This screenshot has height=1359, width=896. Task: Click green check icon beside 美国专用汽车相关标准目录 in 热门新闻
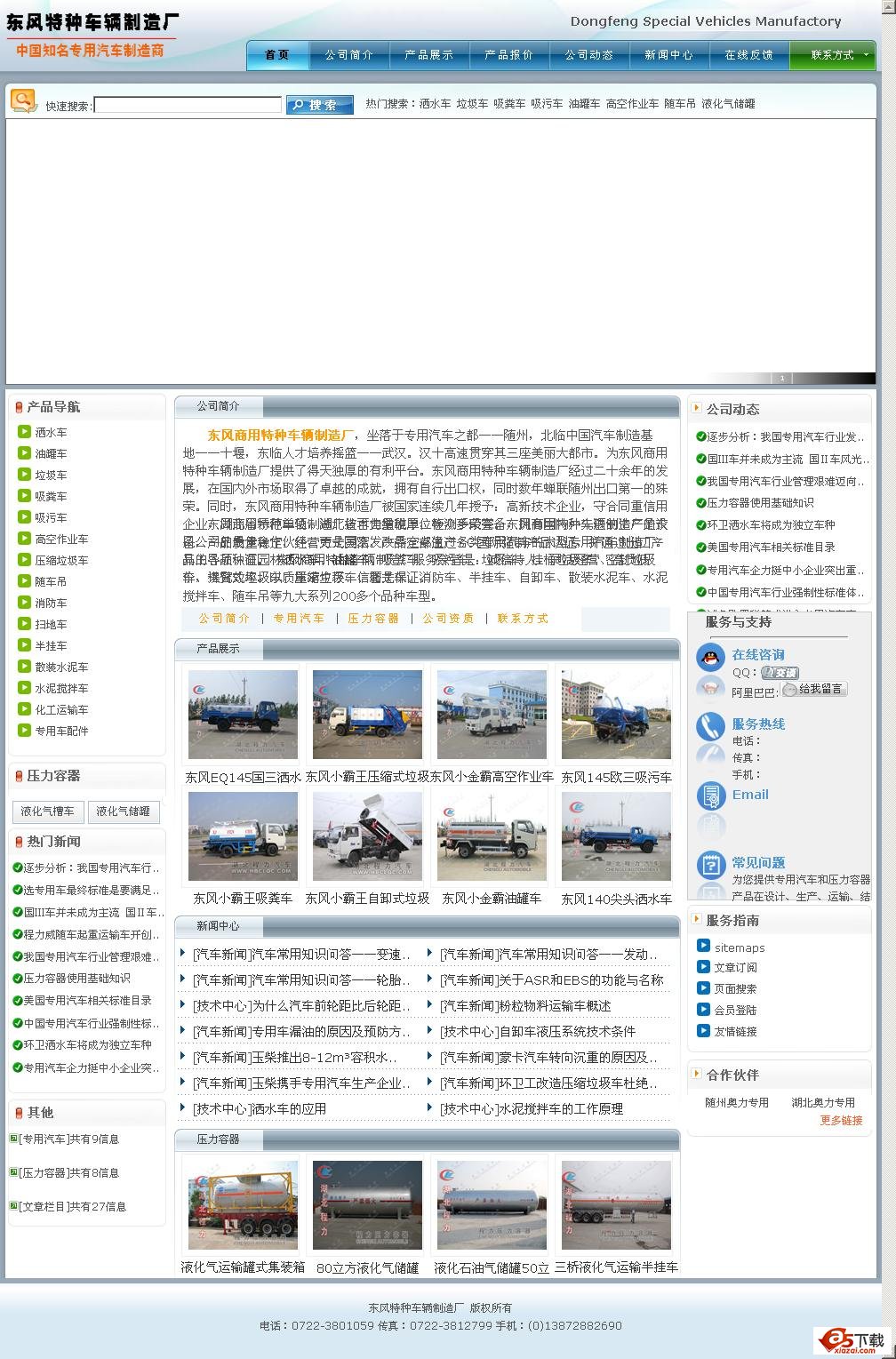point(17,1000)
